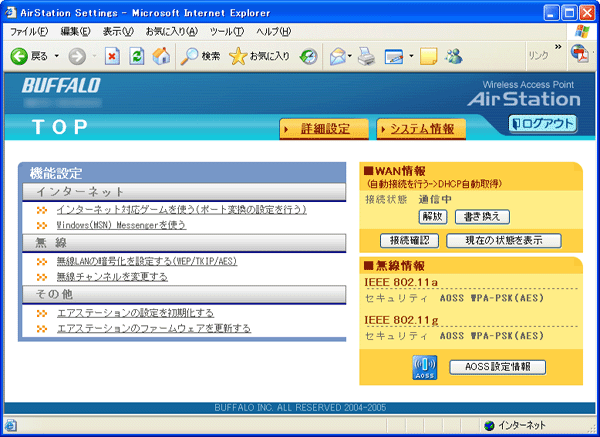
Task: Click the IEEE 802.11a heading
Action: [x=401, y=282]
